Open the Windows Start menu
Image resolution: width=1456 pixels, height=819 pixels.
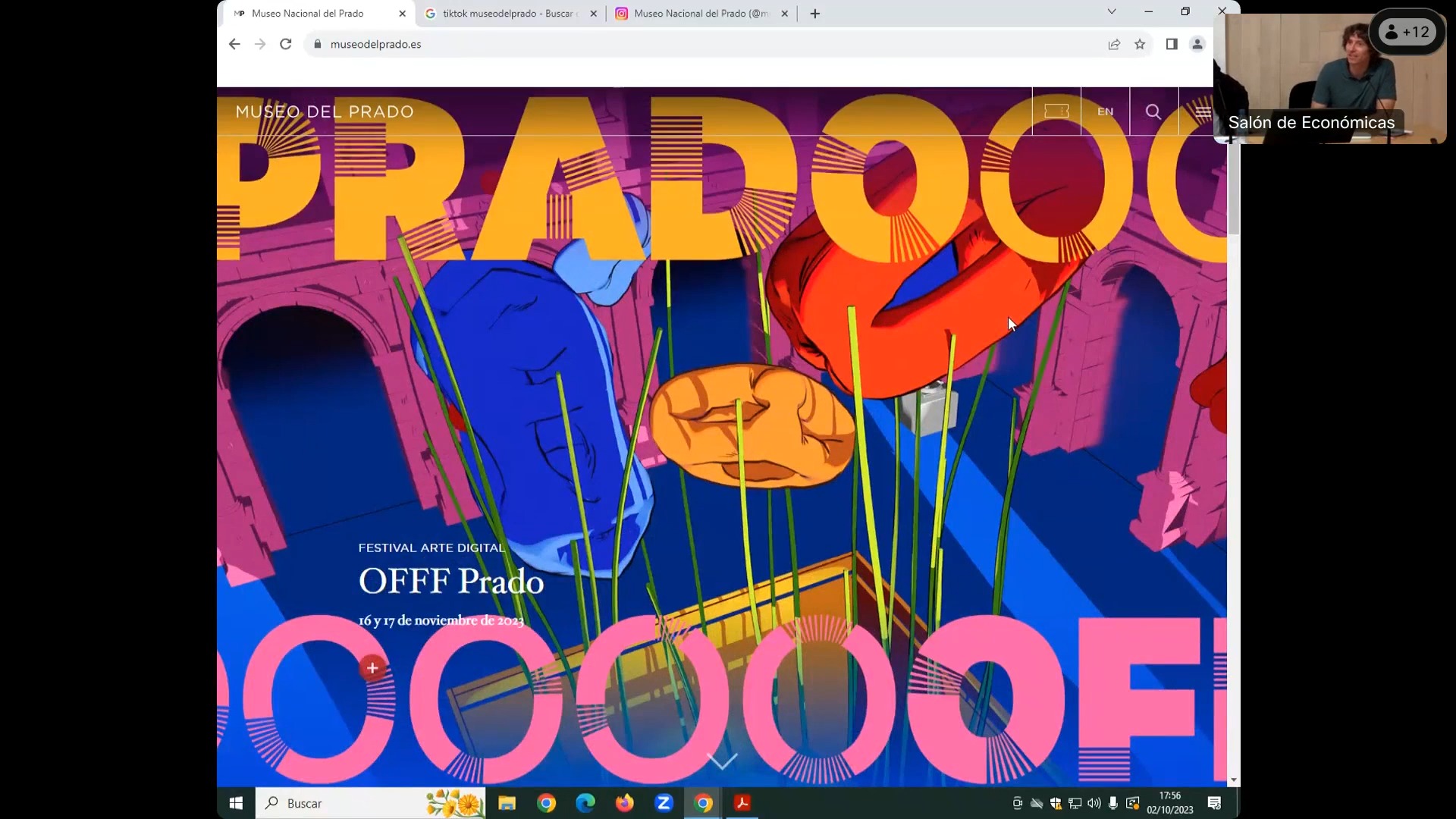[236, 803]
